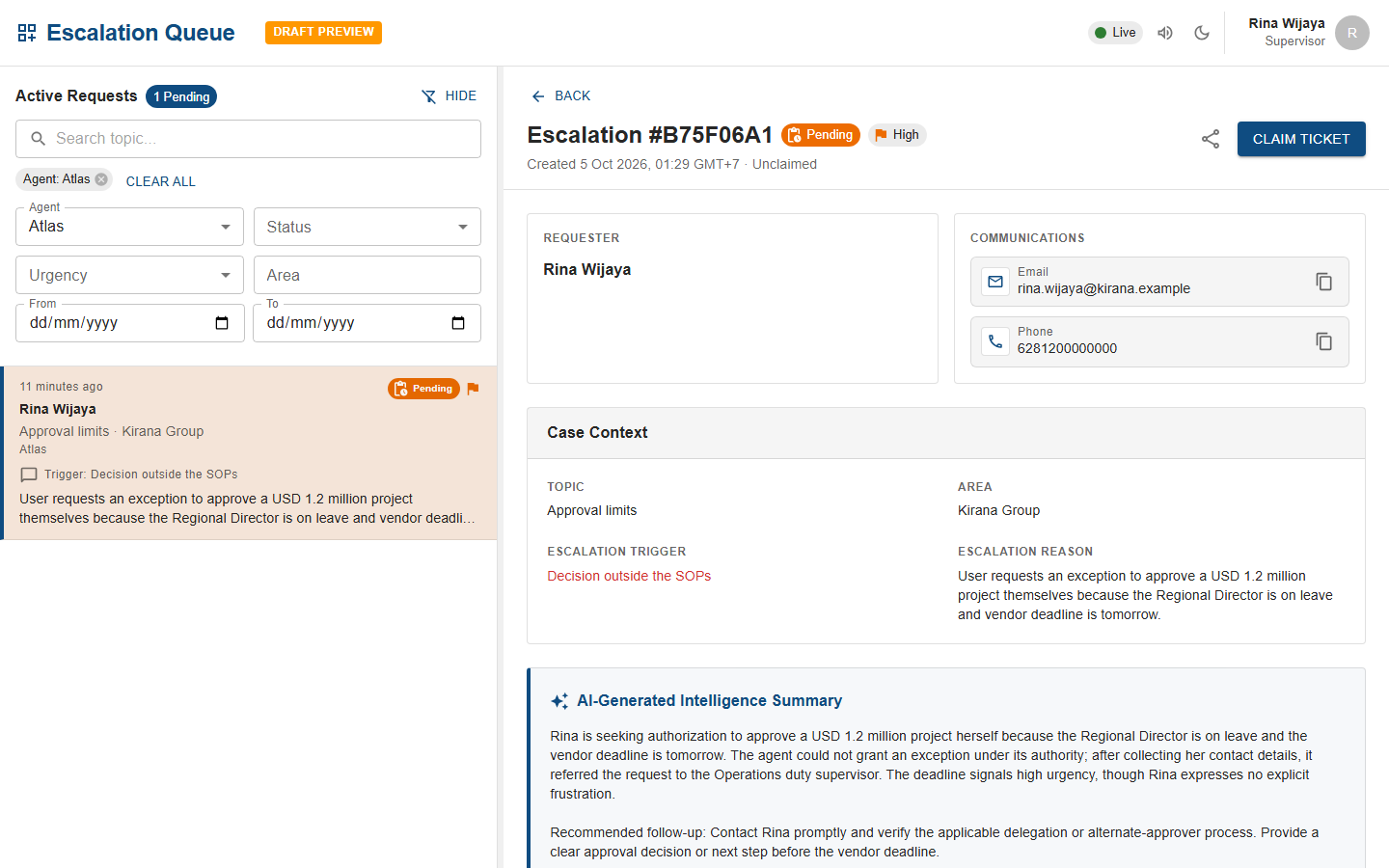This screenshot has height=868, width=1389.
Task: Click the AI summary sparkle icon
Action: click(559, 701)
